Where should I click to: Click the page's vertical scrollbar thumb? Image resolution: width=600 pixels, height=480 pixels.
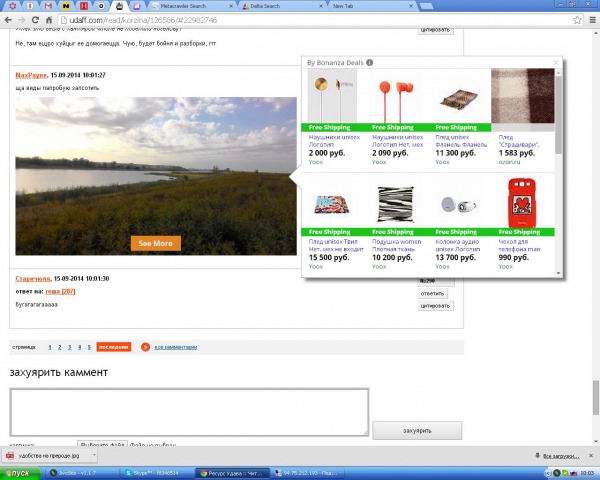coord(596,397)
